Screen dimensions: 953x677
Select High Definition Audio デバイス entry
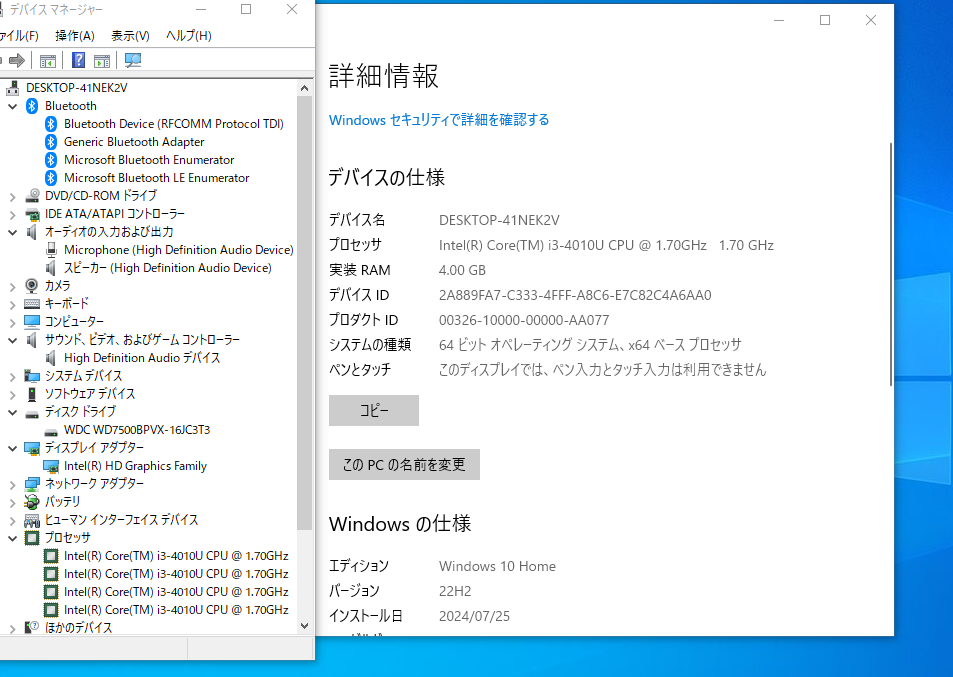point(142,358)
